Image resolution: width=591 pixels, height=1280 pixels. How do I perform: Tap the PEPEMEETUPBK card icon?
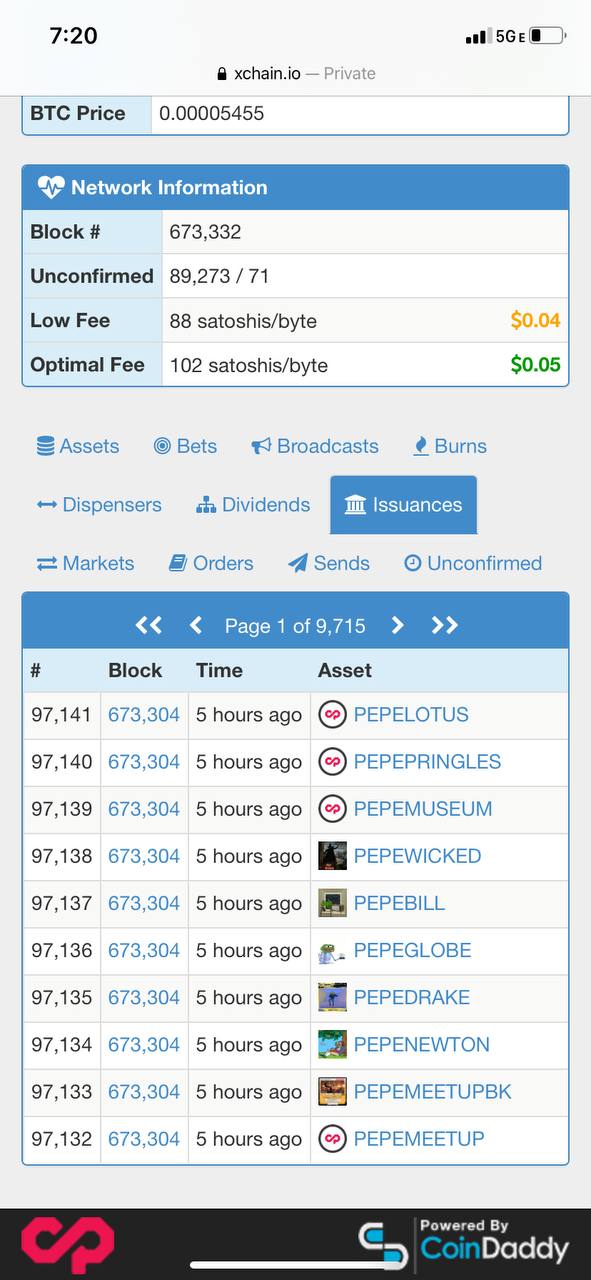click(332, 1091)
